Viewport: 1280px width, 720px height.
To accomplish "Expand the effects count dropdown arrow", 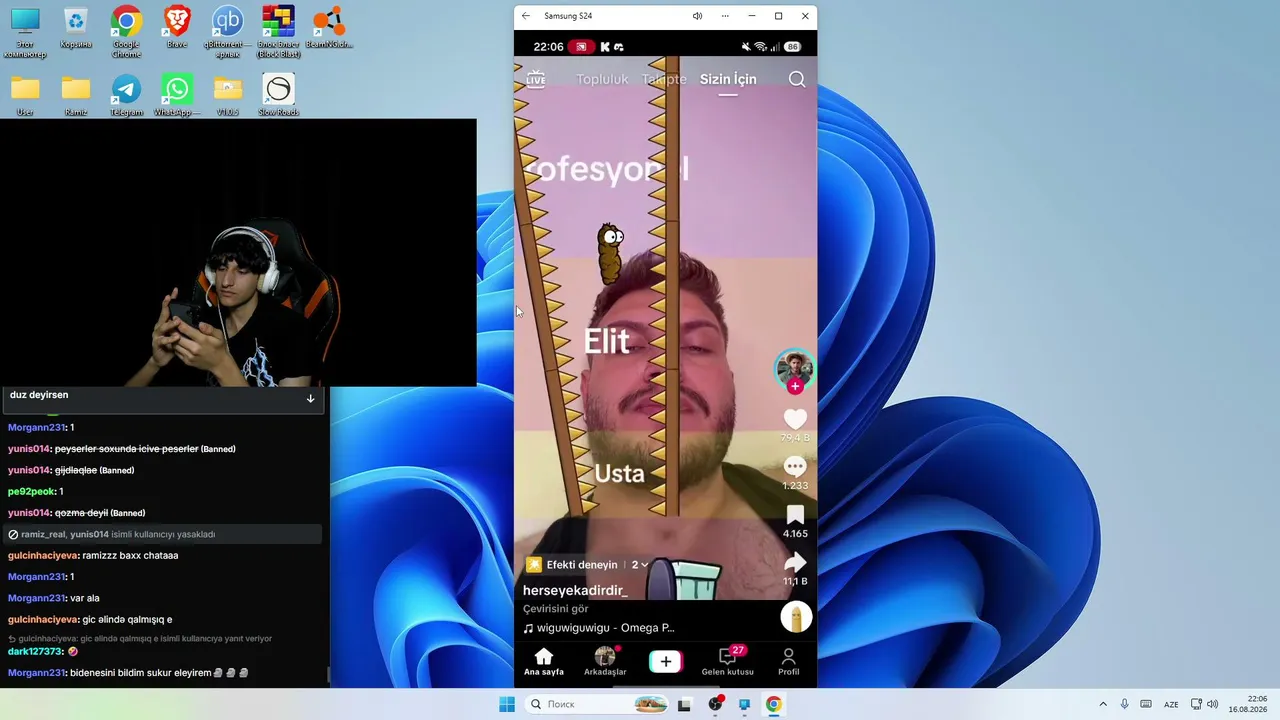I will click(x=644, y=565).
